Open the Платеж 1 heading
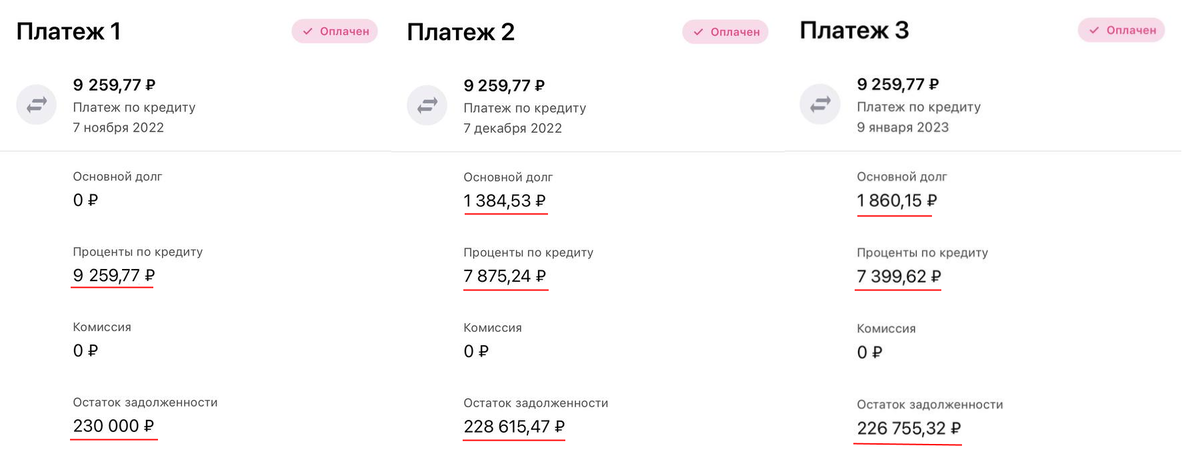 pyautogui.click(x=69, y=32)
